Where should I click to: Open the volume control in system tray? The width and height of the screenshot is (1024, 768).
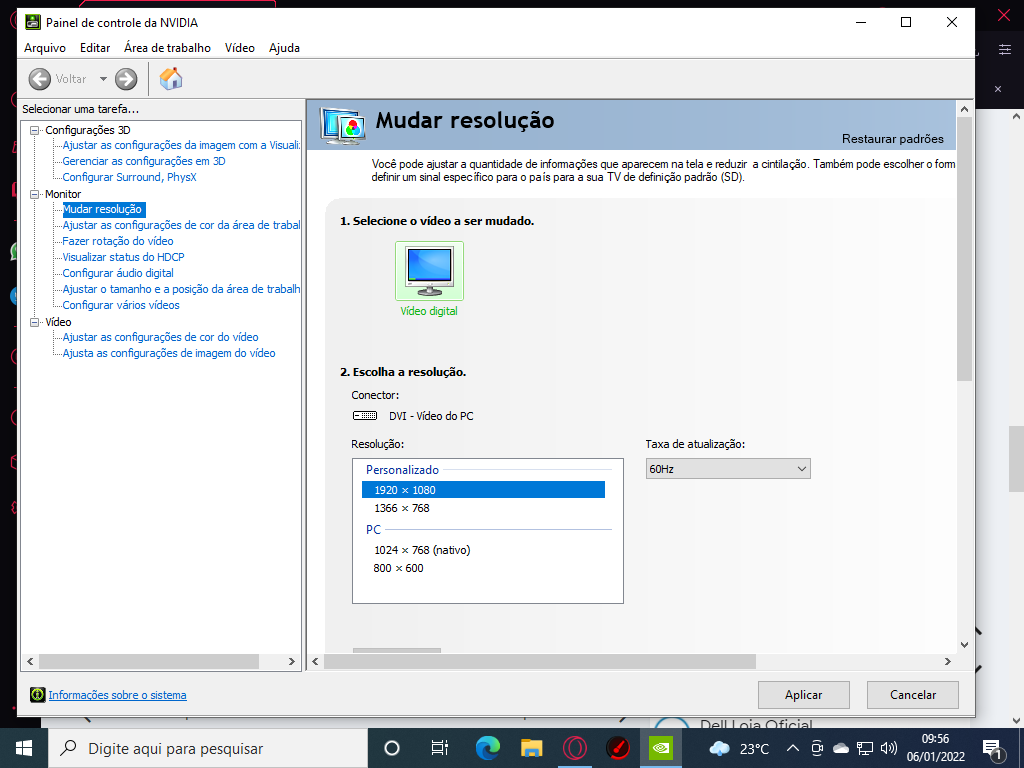(x=888, y=748)
